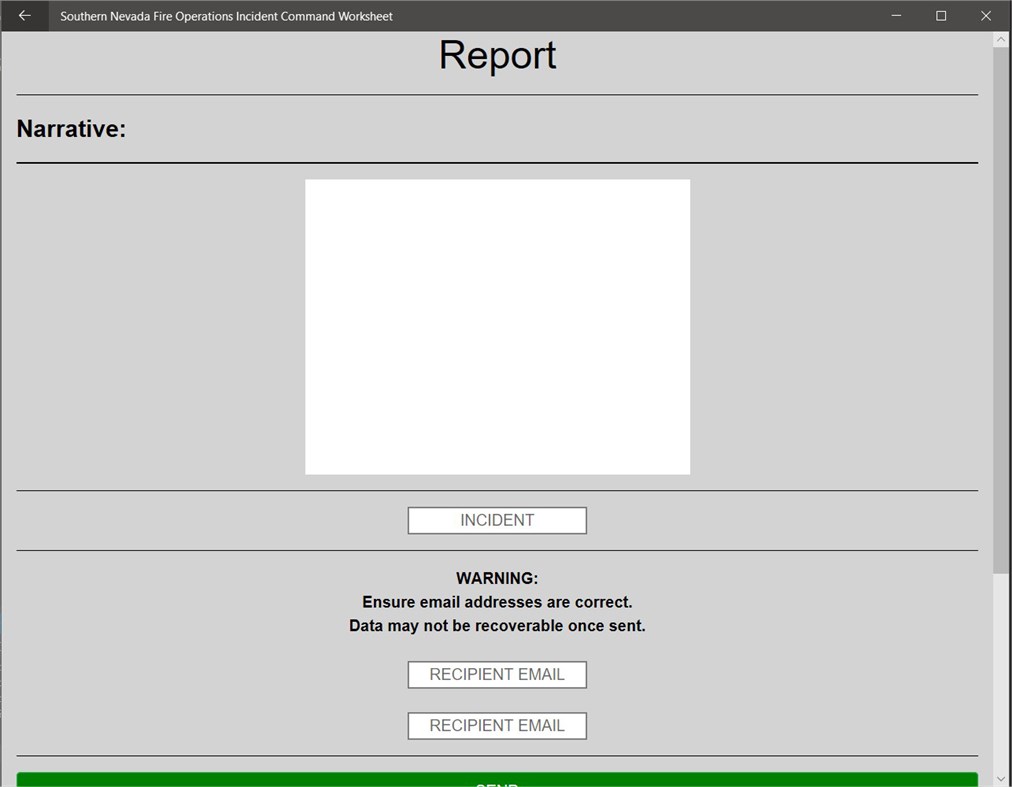Click the Narrative heading label
The image size is (1012, 787).
pyautogui.click(x=71, y=128)
